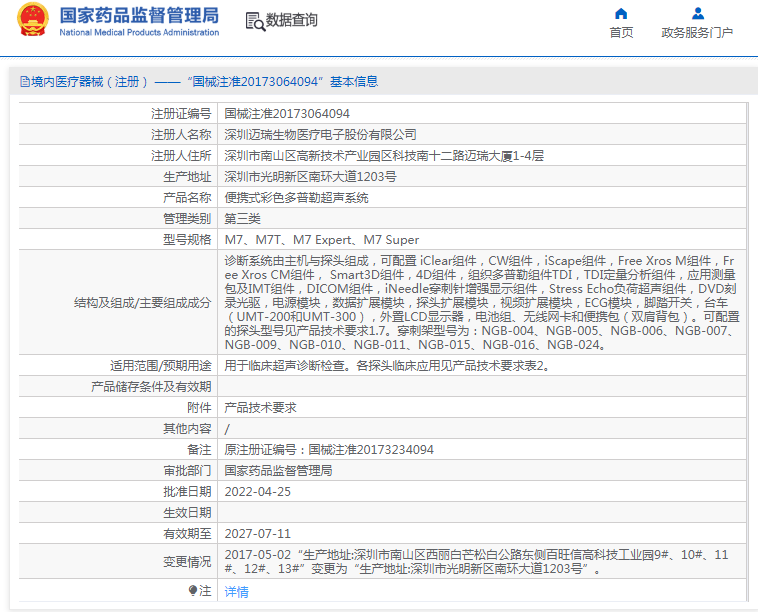This screenshot has height=612, width=758.
Task: Click the 备注 row label
Action: (x=199, y=450)
